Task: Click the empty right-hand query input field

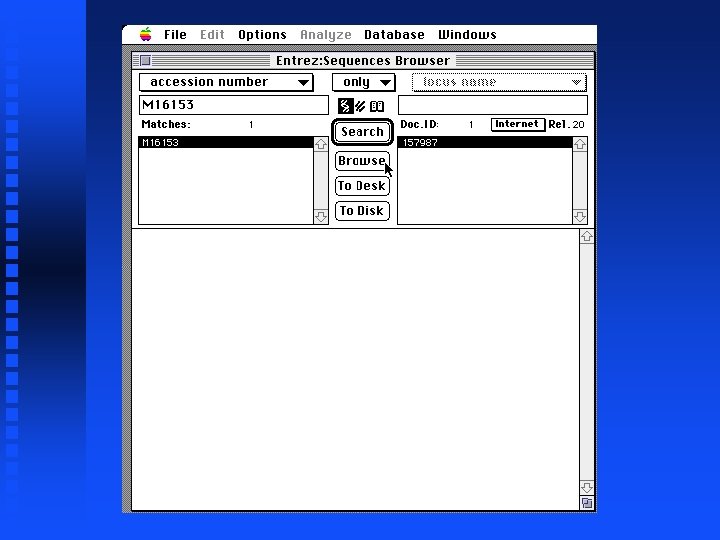Action: click(492, 105)
